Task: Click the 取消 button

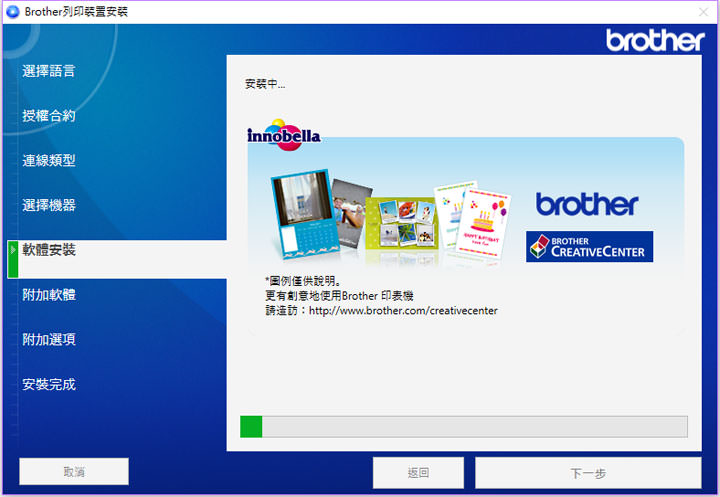Action: click(x=74, y=471)
